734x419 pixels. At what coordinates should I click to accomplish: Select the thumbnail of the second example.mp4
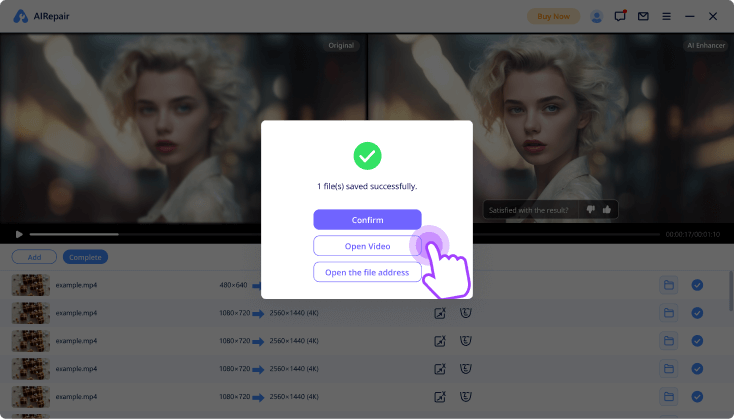pos(30,313)
